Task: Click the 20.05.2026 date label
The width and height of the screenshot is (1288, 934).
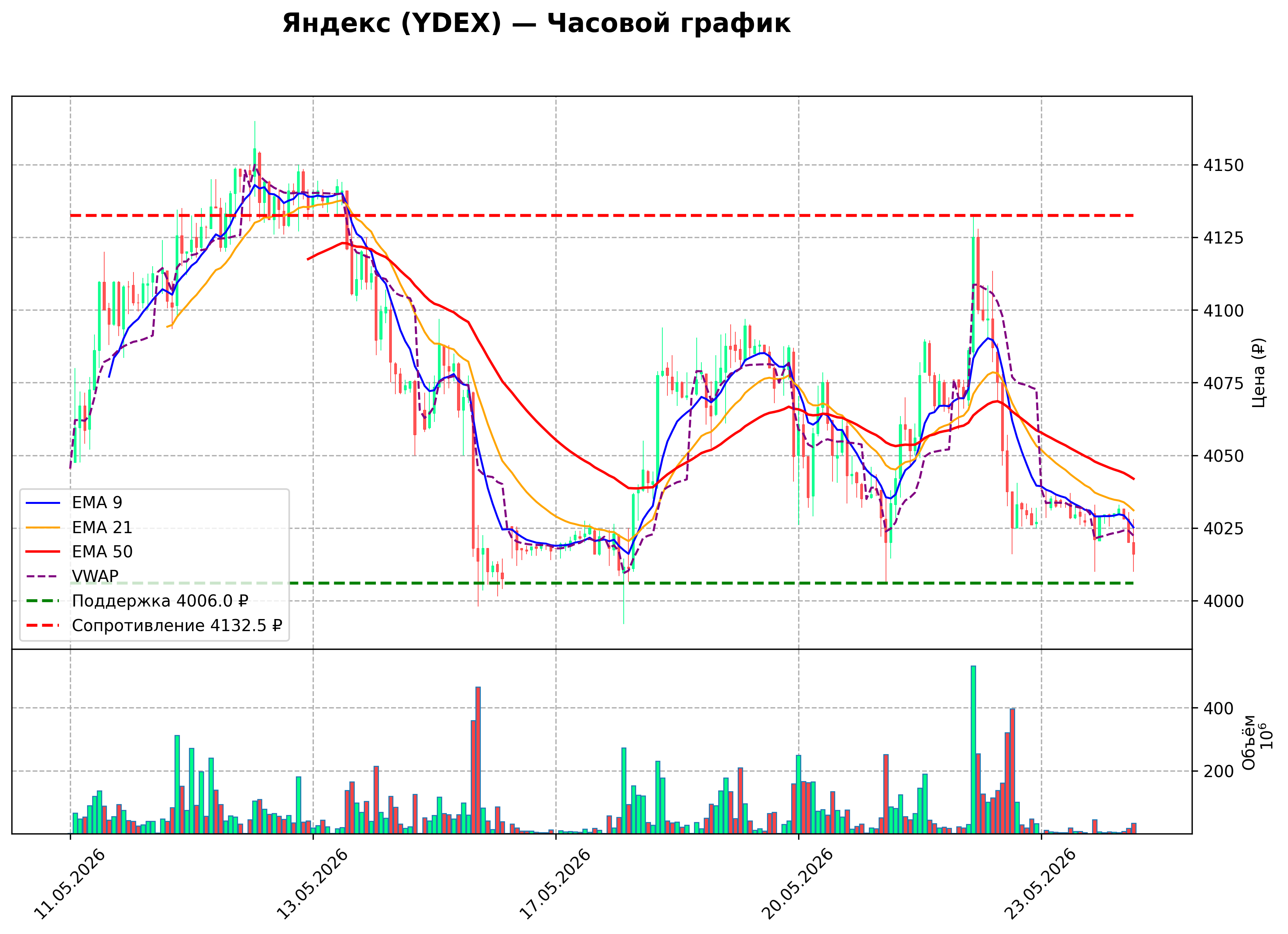Action: click(x=797, y=884)
